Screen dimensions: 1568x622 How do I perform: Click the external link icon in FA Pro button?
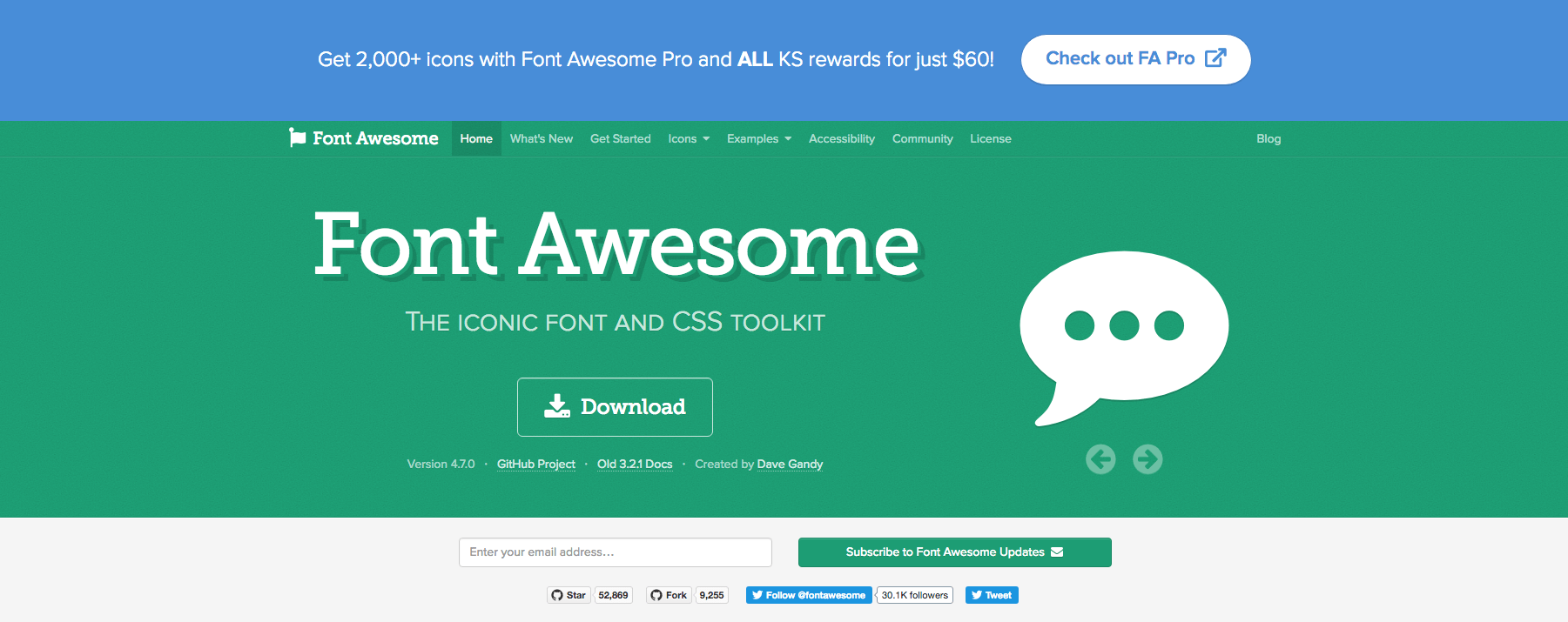[x=1215, y=58]
